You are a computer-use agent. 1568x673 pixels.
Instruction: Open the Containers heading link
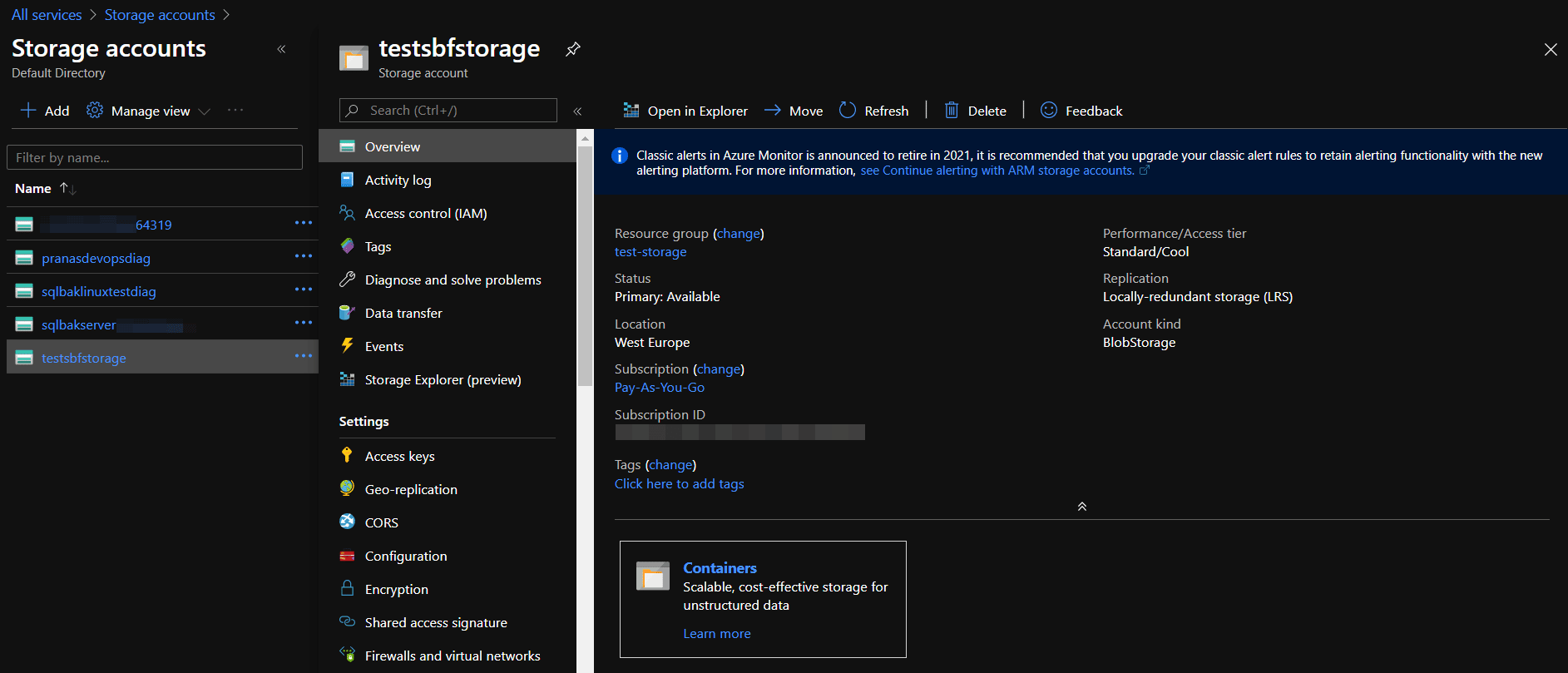point(720,568)
